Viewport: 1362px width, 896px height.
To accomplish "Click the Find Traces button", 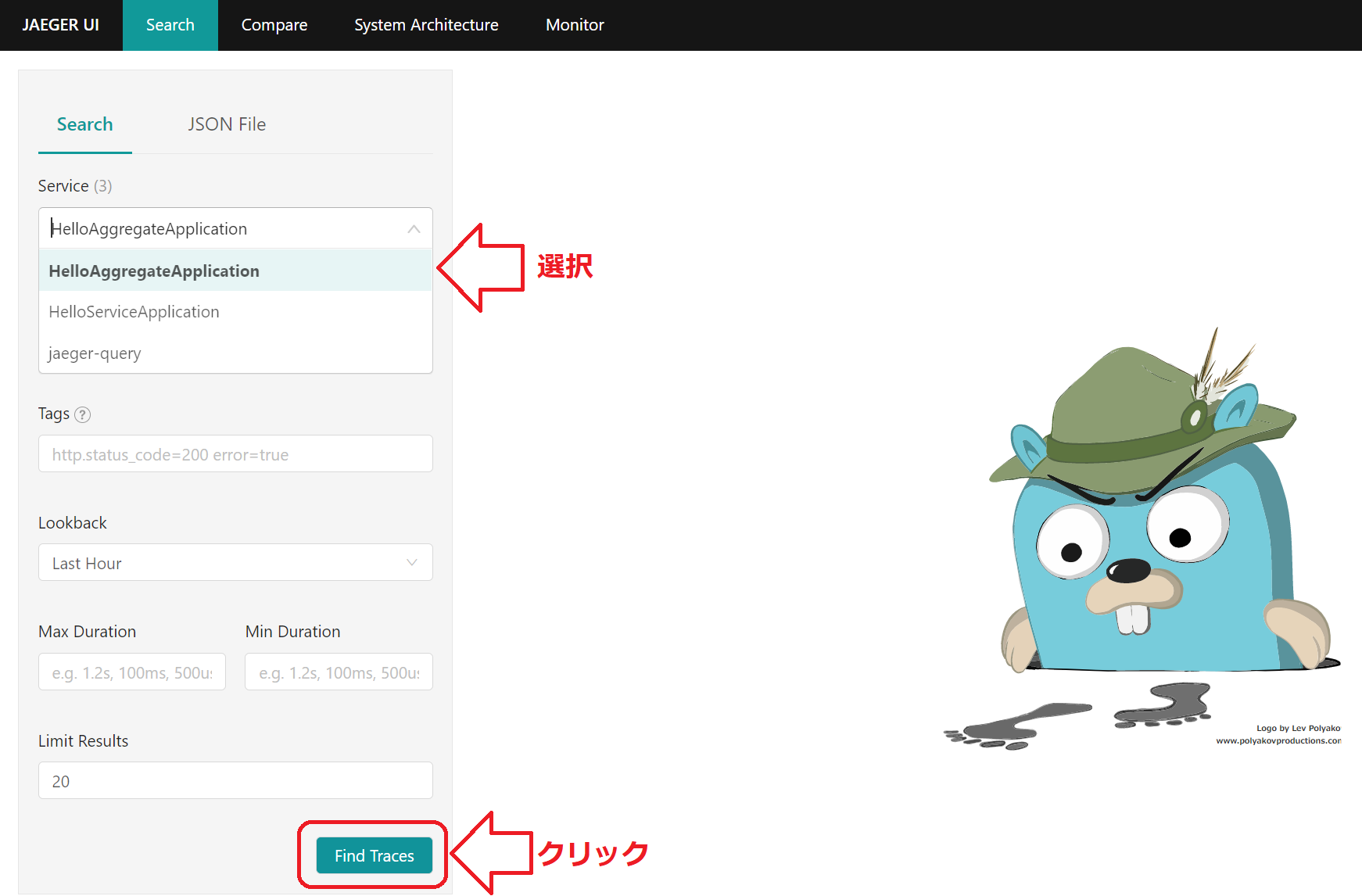I will pyautogui.click(x=373, y=855).
